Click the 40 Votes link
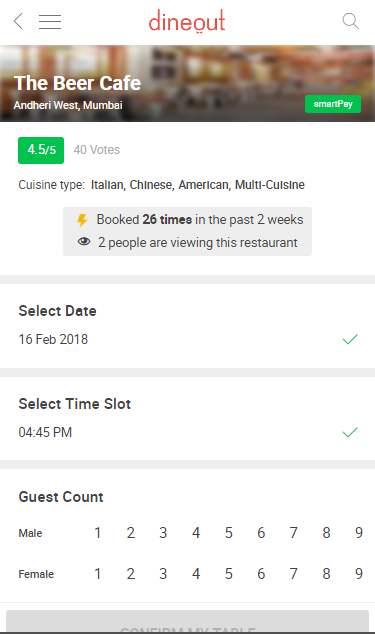This screenshot has width=375, height=634. (x=97, y=150)
